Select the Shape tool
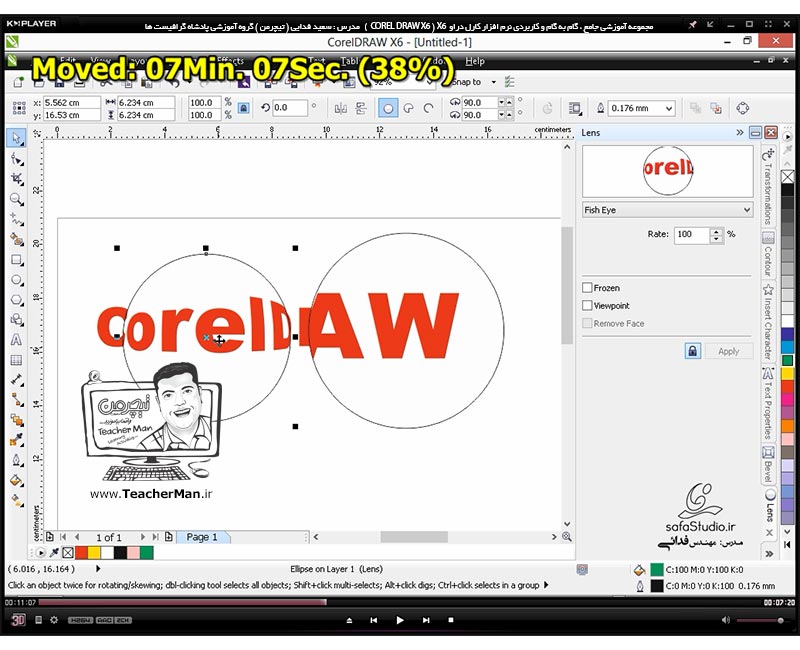 16,159
